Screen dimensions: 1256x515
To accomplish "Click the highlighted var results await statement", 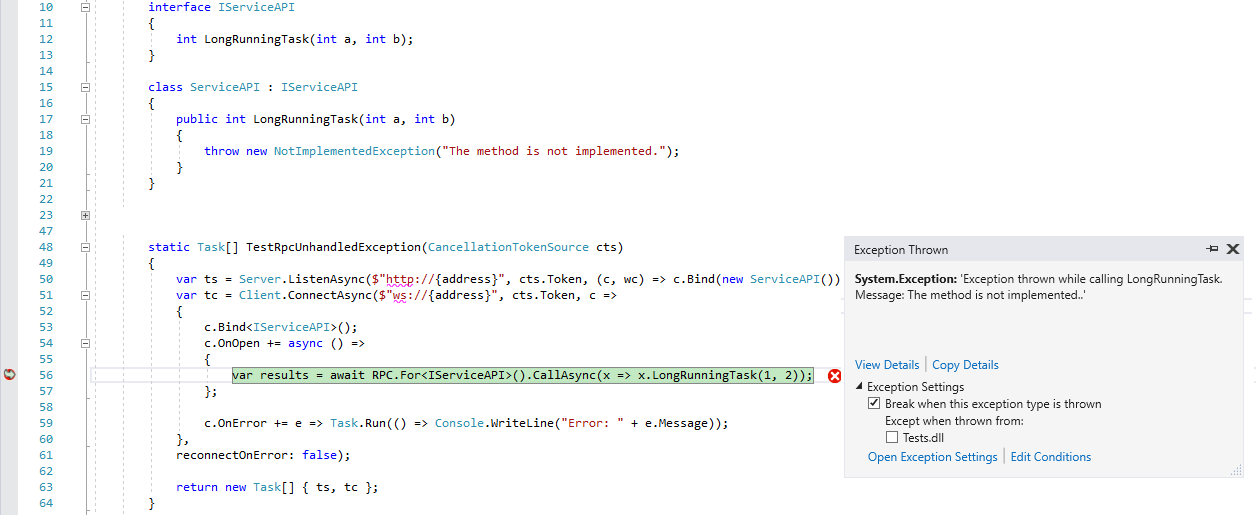I will tap(523, 375).
